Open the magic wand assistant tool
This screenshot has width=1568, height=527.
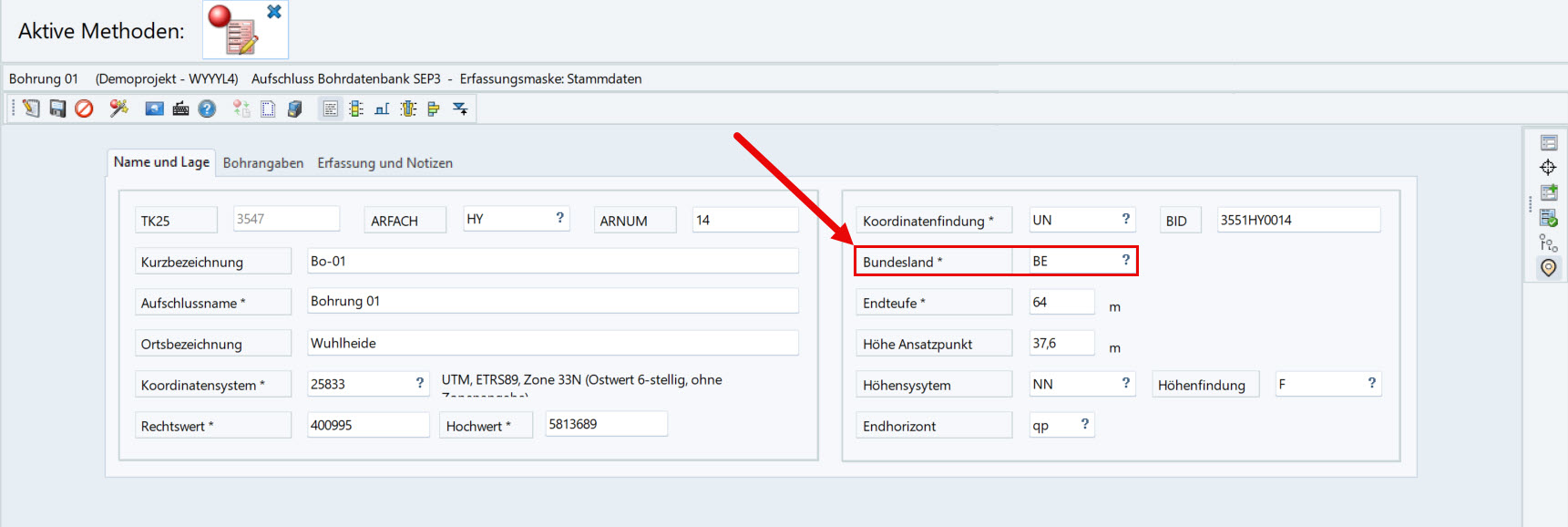(118, 108)
